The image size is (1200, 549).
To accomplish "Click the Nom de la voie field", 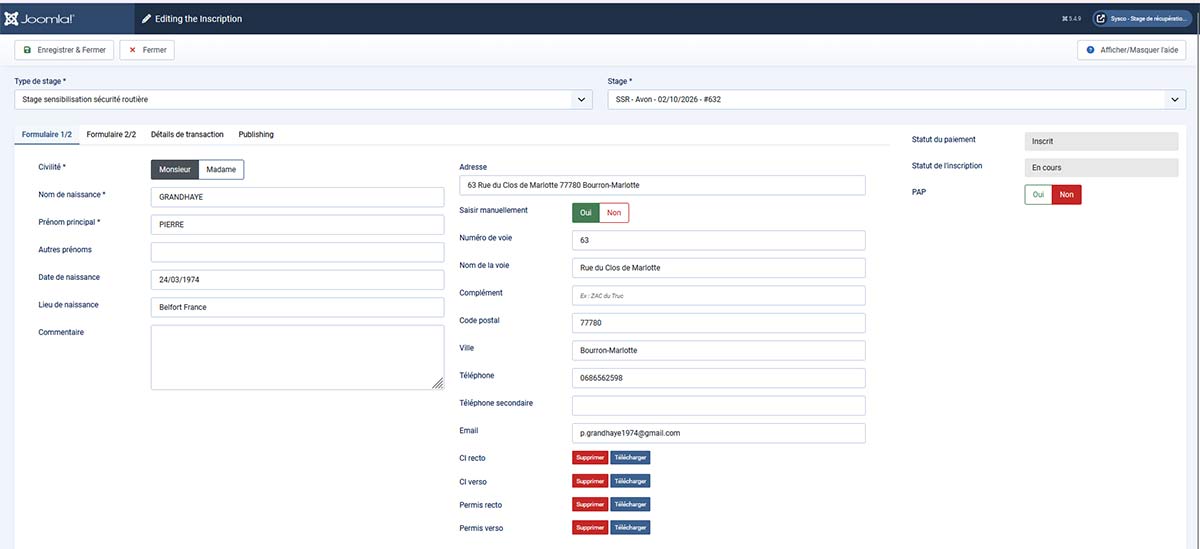I will coord(718,268).
